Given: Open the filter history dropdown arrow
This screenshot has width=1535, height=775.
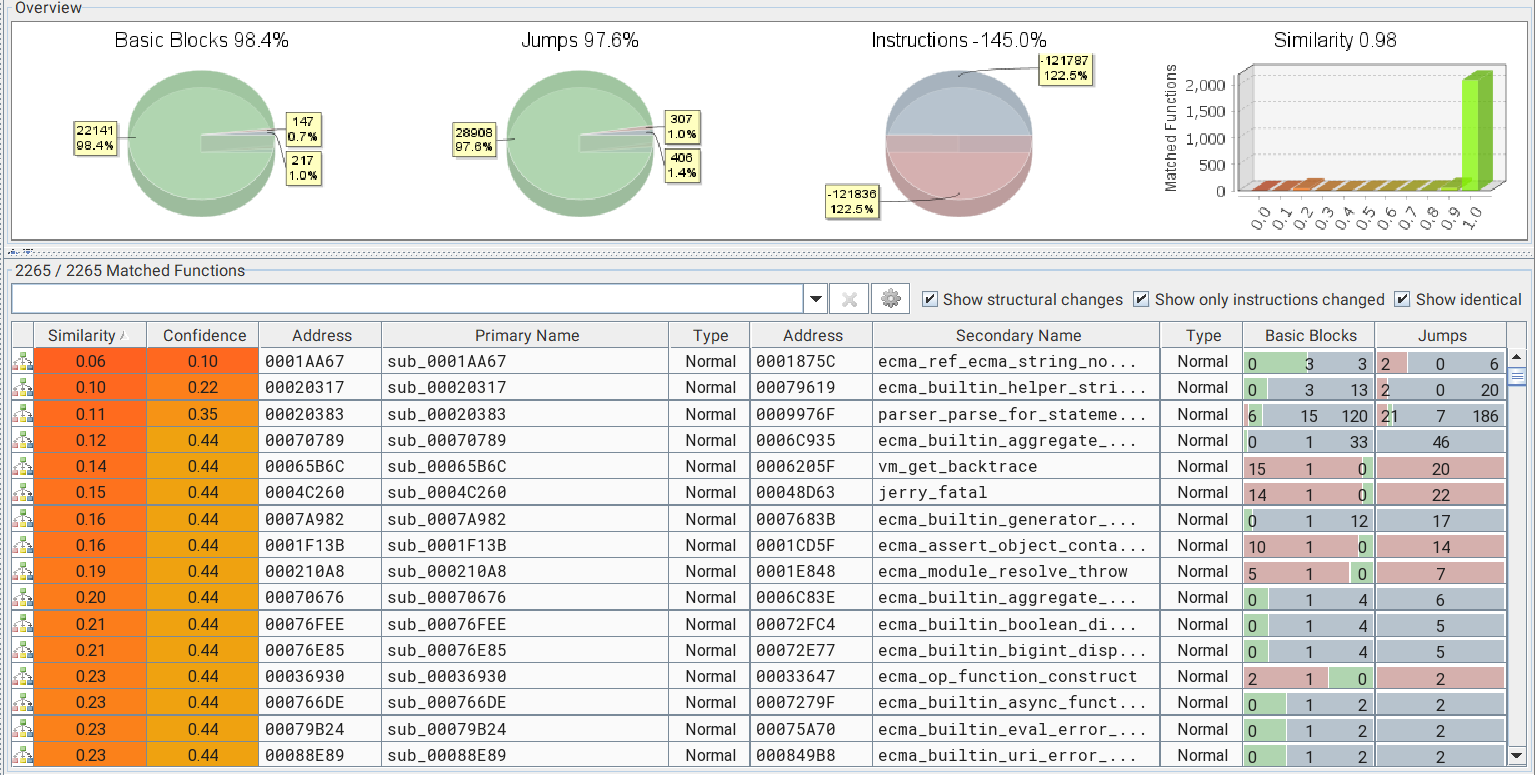Looking at the screenshot, I should tap(815, 299).
